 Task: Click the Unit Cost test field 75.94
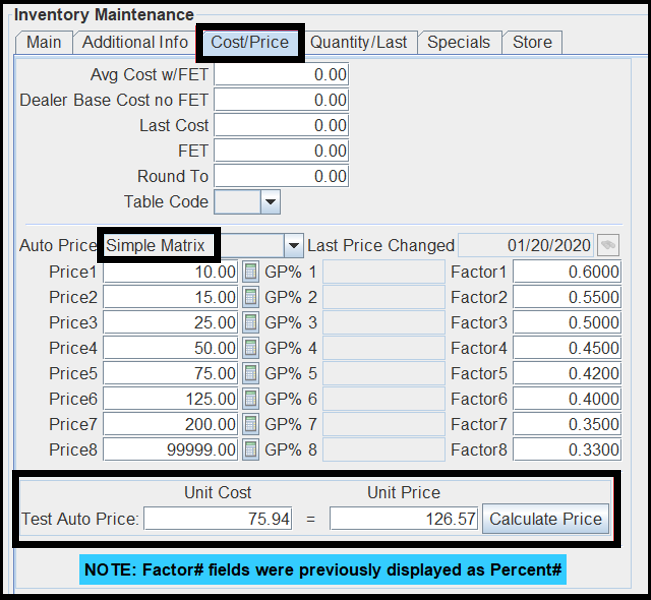coord(218,519)
